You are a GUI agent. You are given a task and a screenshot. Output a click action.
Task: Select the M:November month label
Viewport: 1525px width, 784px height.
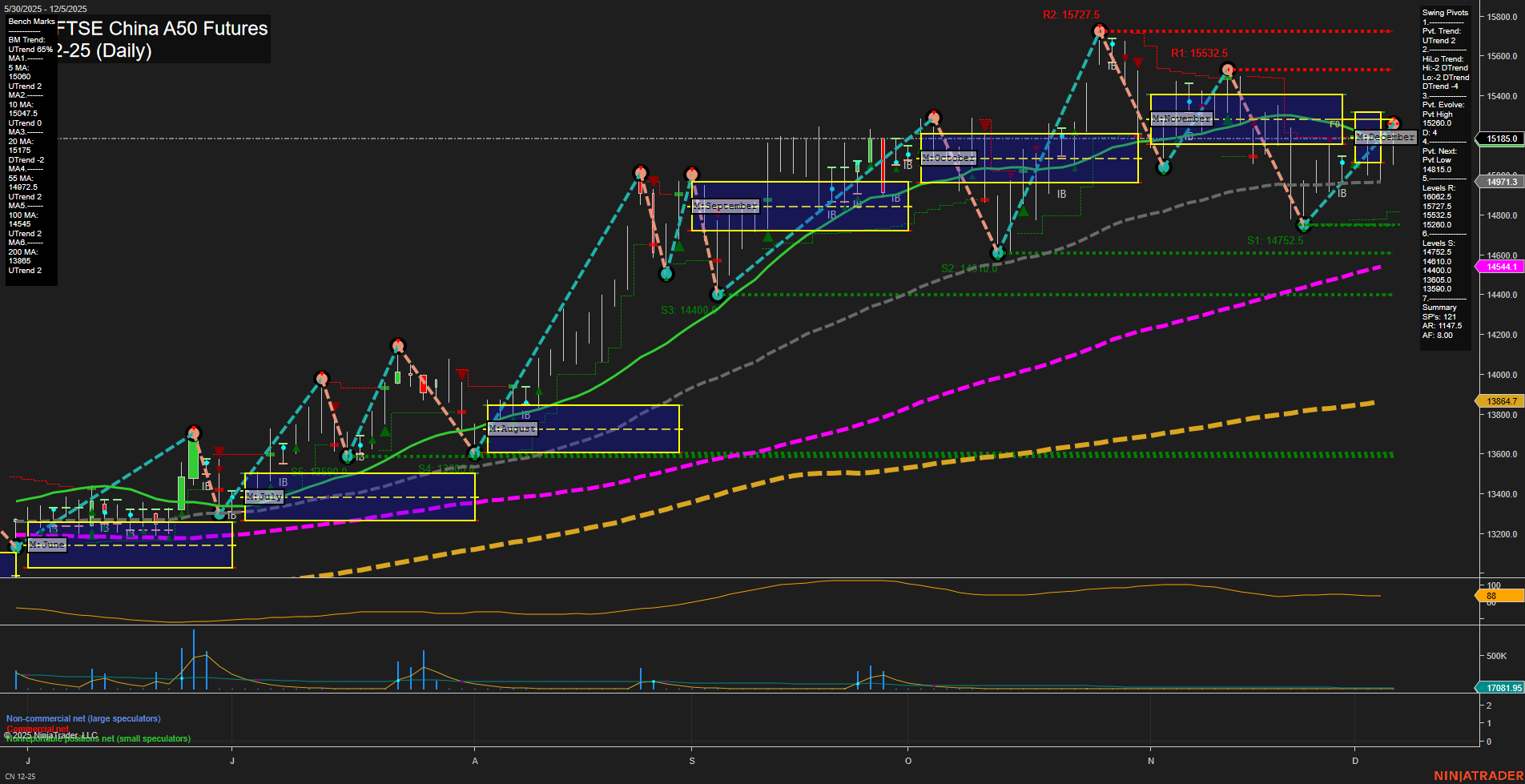[1181, 119]
